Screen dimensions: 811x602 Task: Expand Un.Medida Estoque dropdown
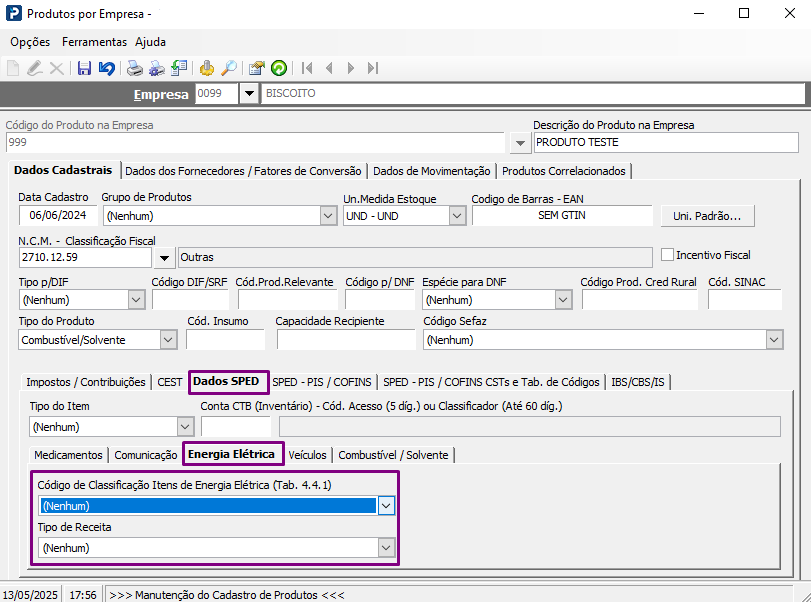pos(457,216)
